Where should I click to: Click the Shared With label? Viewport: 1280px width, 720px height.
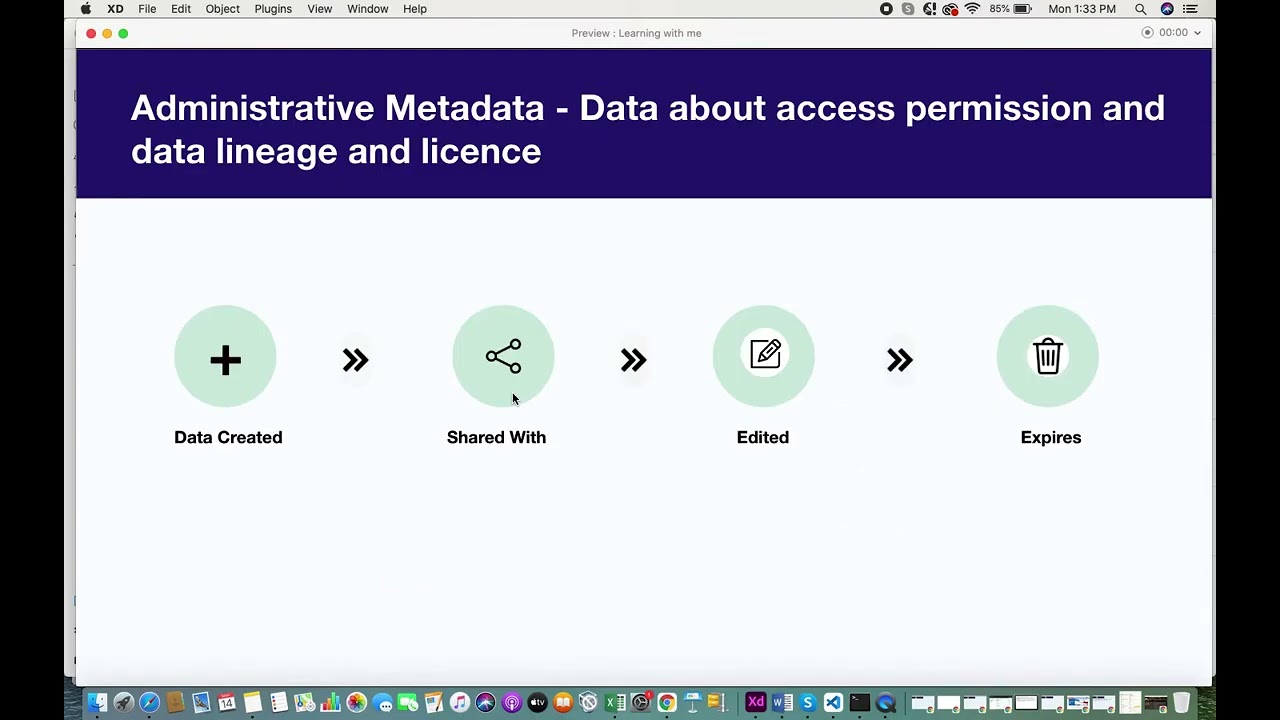pos(496,437)
